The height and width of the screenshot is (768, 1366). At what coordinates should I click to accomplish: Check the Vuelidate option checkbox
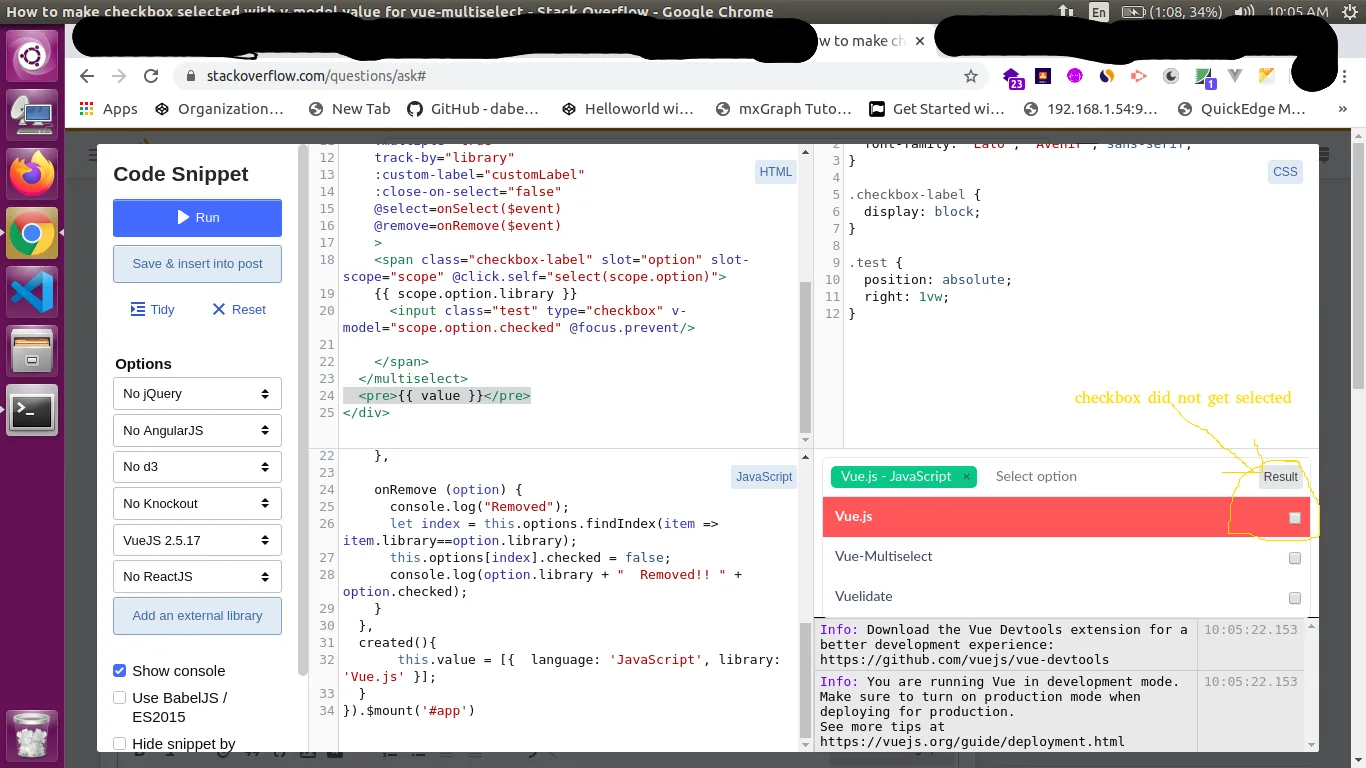[1295, 598]
